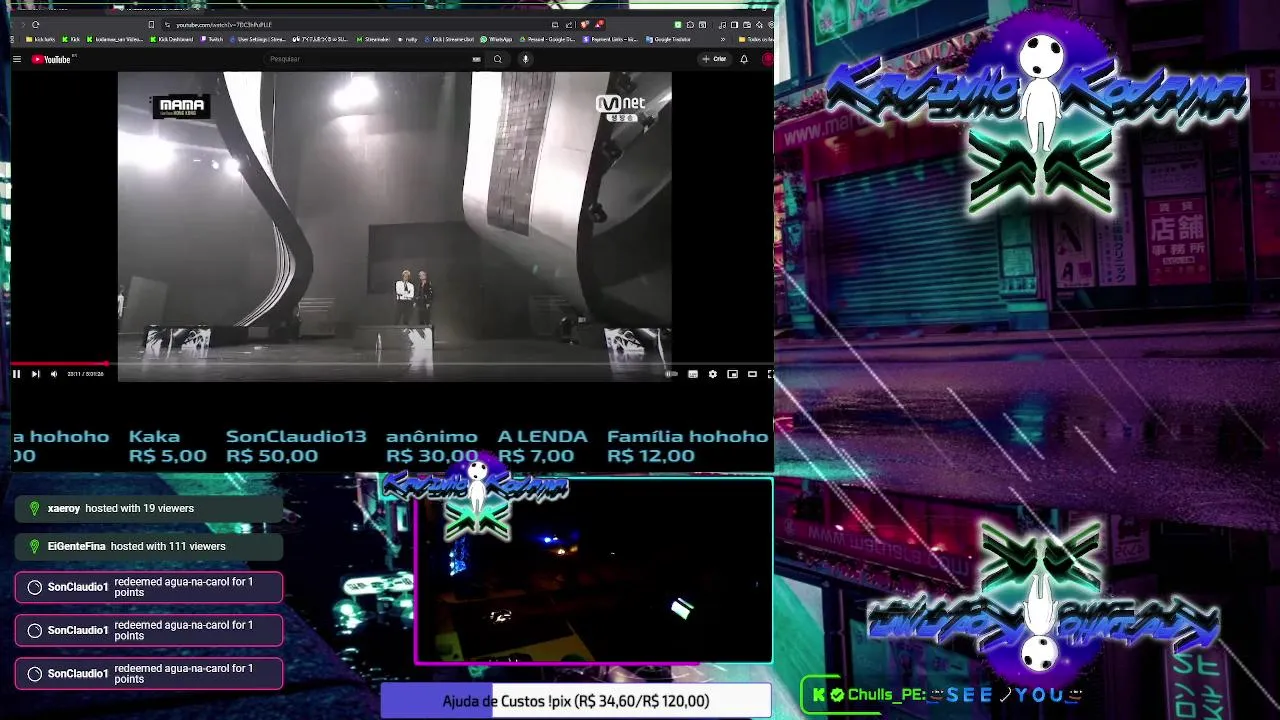
Task: Go to YouTube home via logo
Action: pyautogui.click(x=51, y=59)
